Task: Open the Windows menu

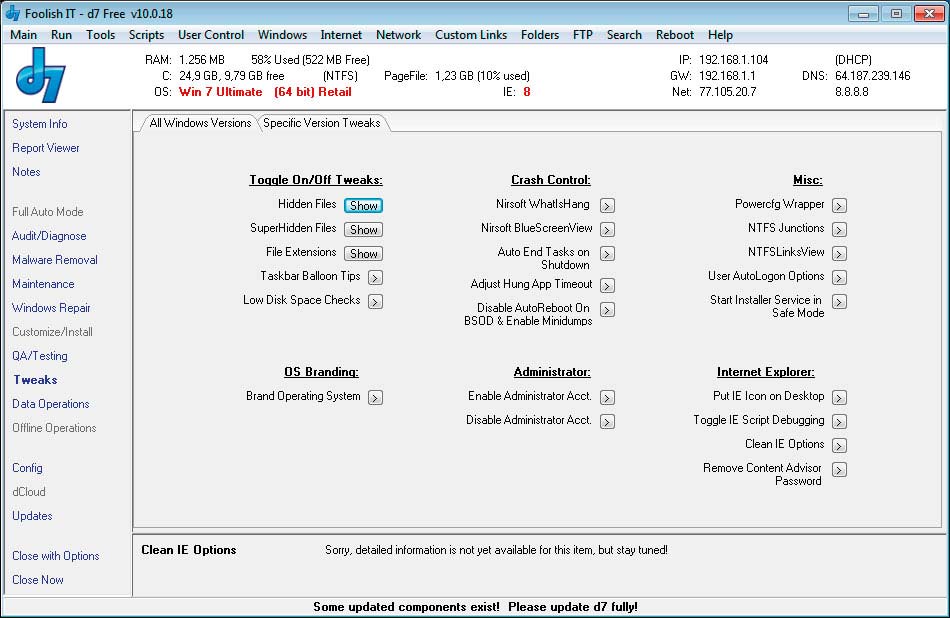Action: point(282,35)
